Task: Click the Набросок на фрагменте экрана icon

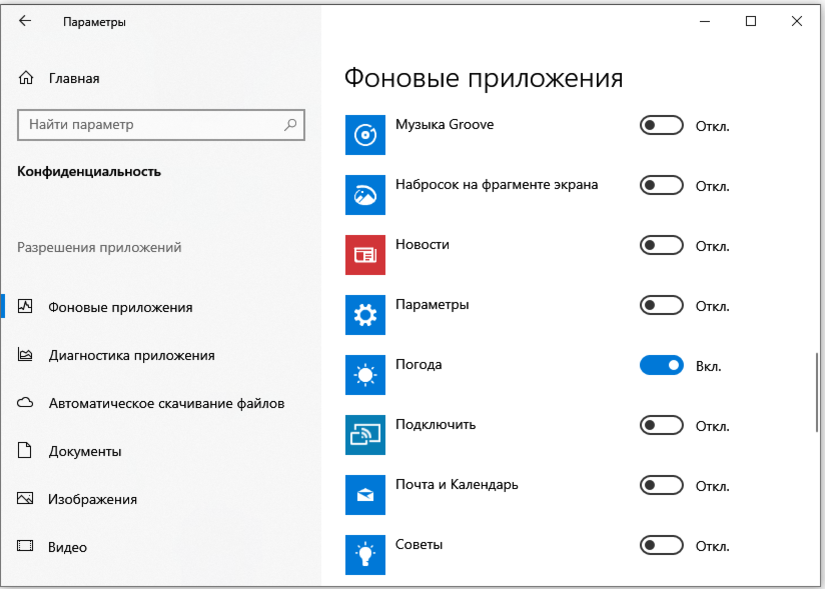Action: pyautogui.click(x=365, y=195)
